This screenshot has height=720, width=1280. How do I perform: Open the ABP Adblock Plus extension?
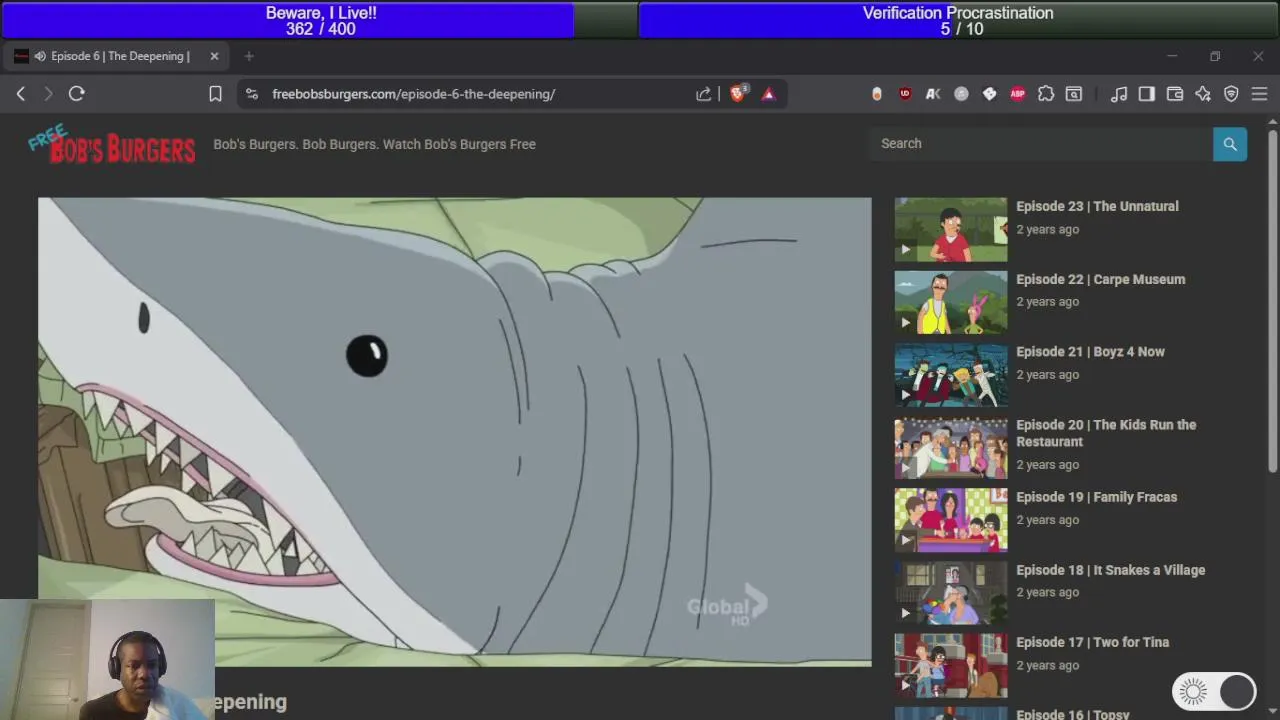(1018, 94)
